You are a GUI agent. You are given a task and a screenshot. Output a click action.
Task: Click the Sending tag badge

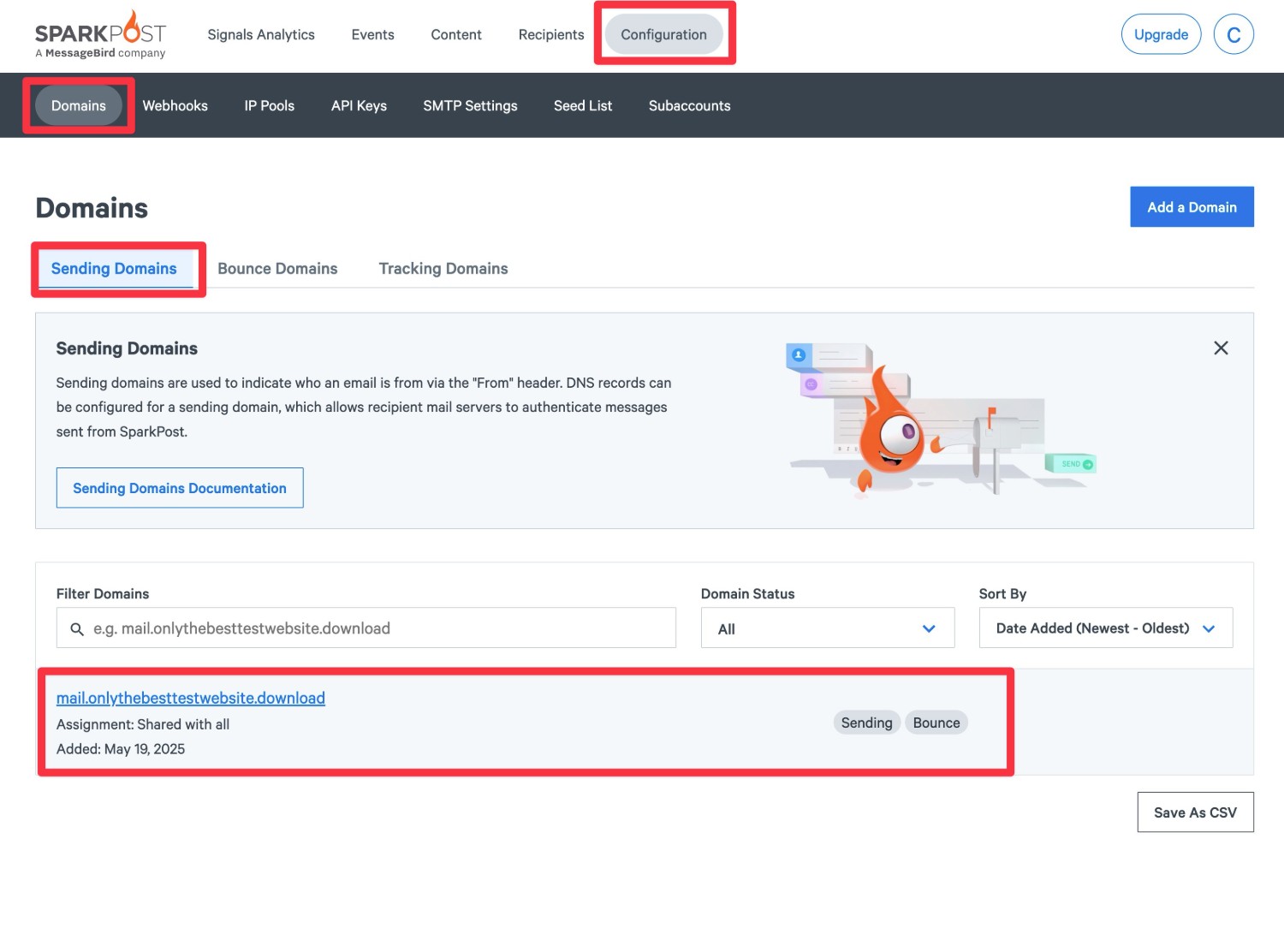(x=866, y=723)
